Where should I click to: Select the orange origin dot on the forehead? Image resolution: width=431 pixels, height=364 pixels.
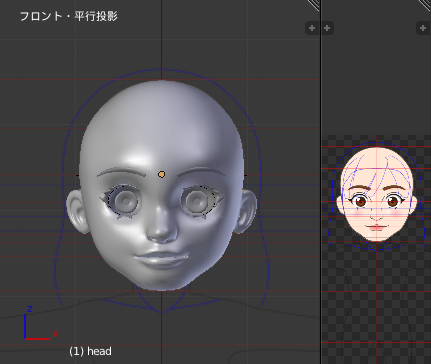162,174
